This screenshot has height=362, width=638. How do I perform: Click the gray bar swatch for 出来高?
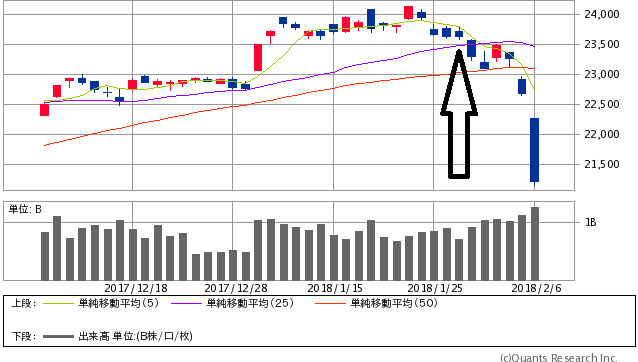(58, 337)
